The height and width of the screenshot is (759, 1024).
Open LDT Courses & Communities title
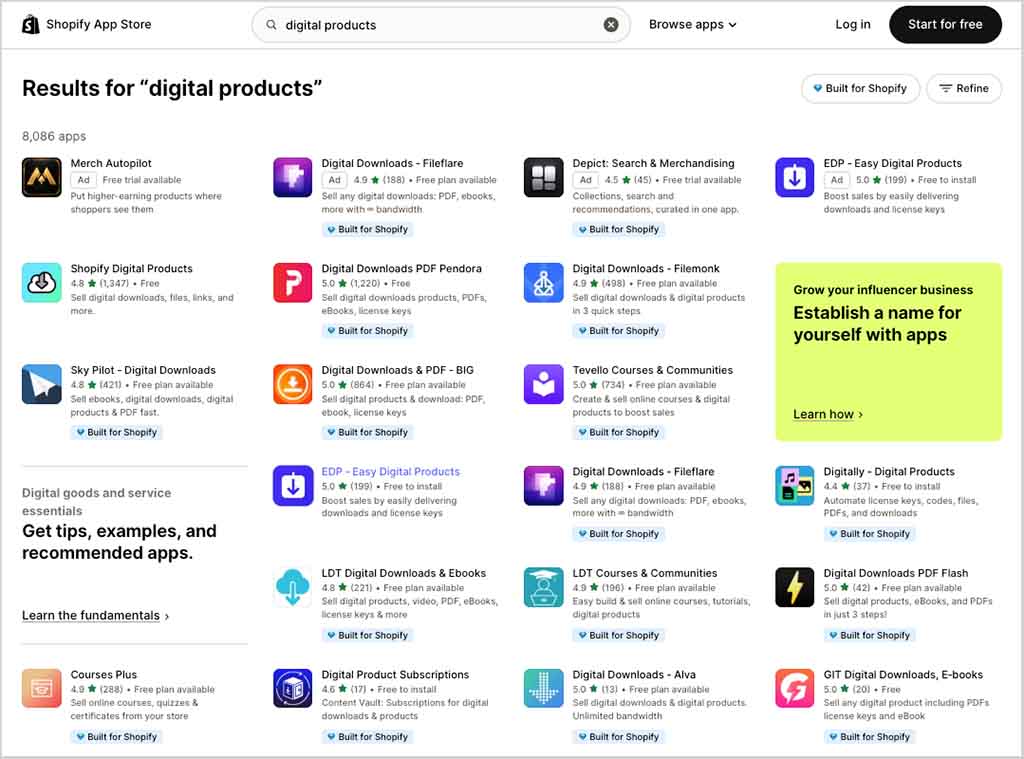click(x=645, y=573)
